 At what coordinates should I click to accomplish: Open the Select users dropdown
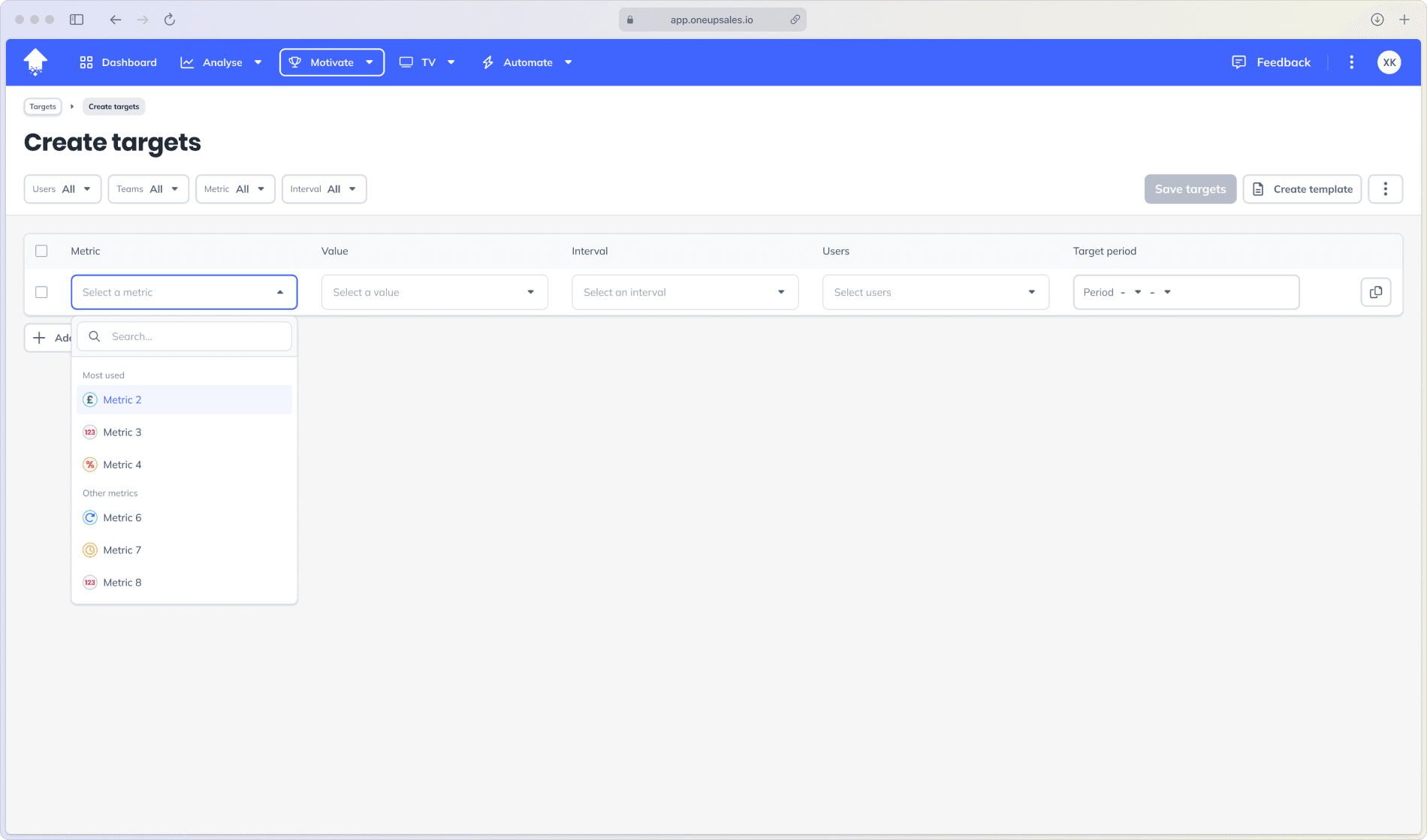(x=935, y=292)
